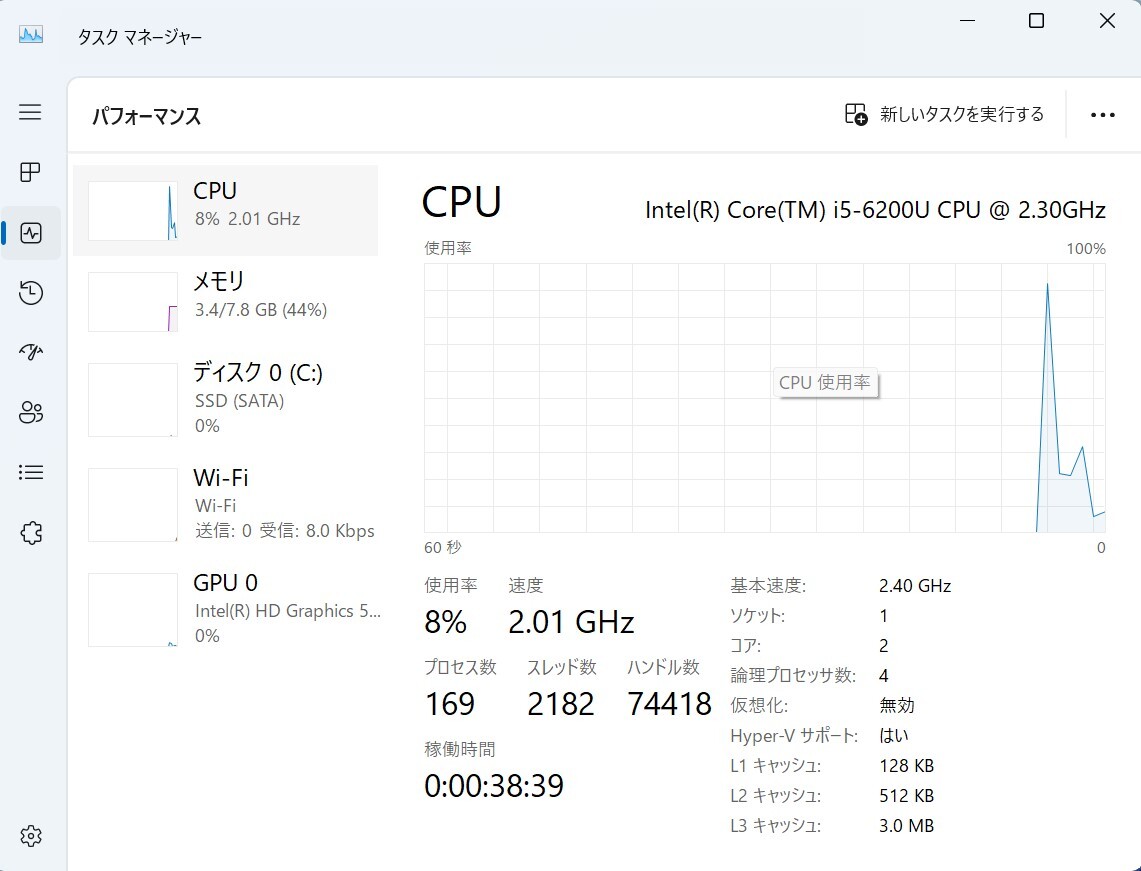Select the メモリ performance entry
Viewport: 1141px width, 871px height.
pos(225,296)
